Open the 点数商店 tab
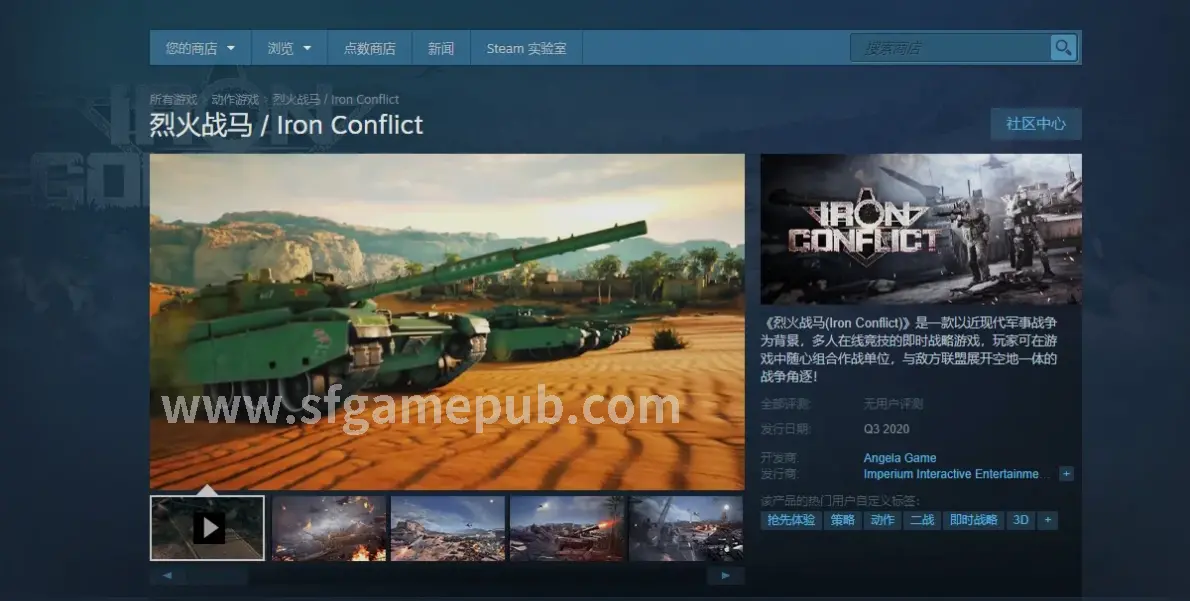This screenshot has height=601, width=1190. 369,48
